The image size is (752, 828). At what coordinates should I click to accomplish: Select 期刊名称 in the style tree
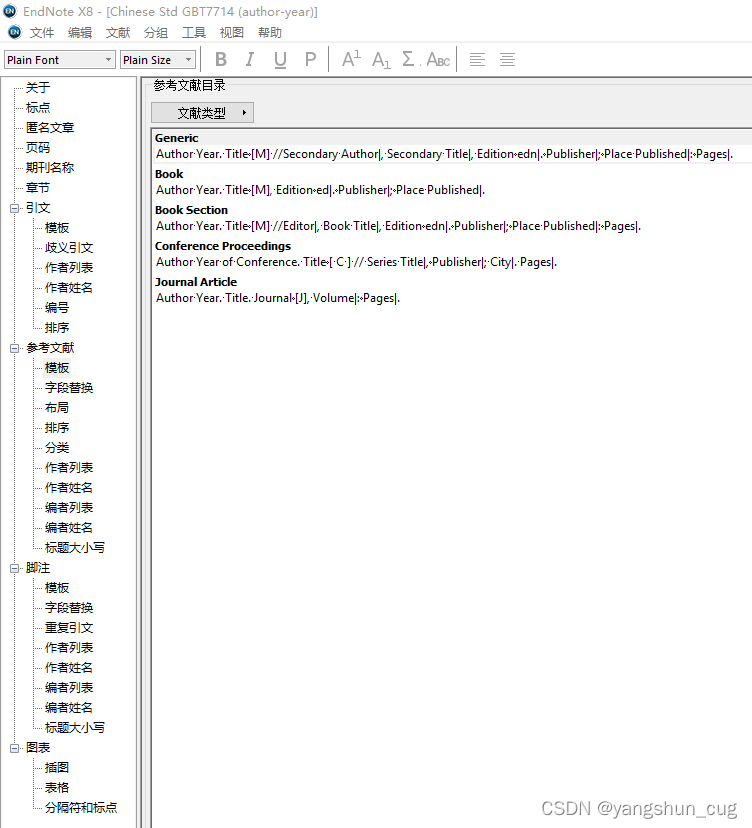50,167
